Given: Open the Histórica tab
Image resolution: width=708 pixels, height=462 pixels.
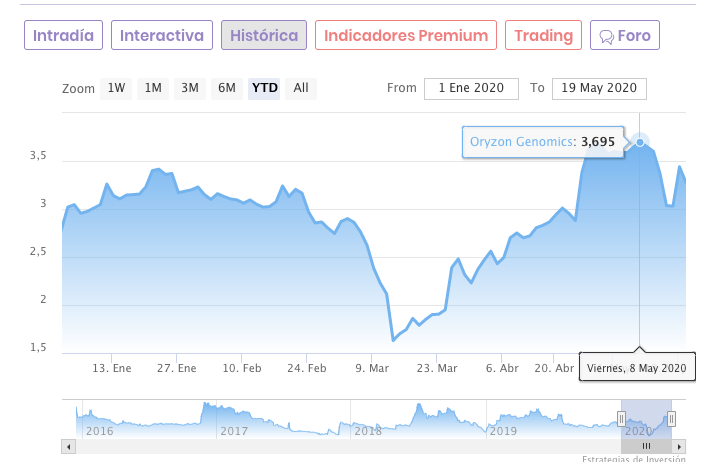Looking at the screenshot, I should click(x=264, y=36).
